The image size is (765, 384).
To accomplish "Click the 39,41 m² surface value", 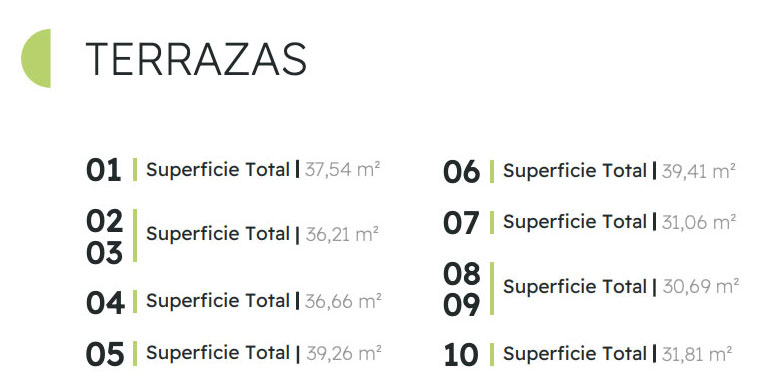I will pos(699,171).
